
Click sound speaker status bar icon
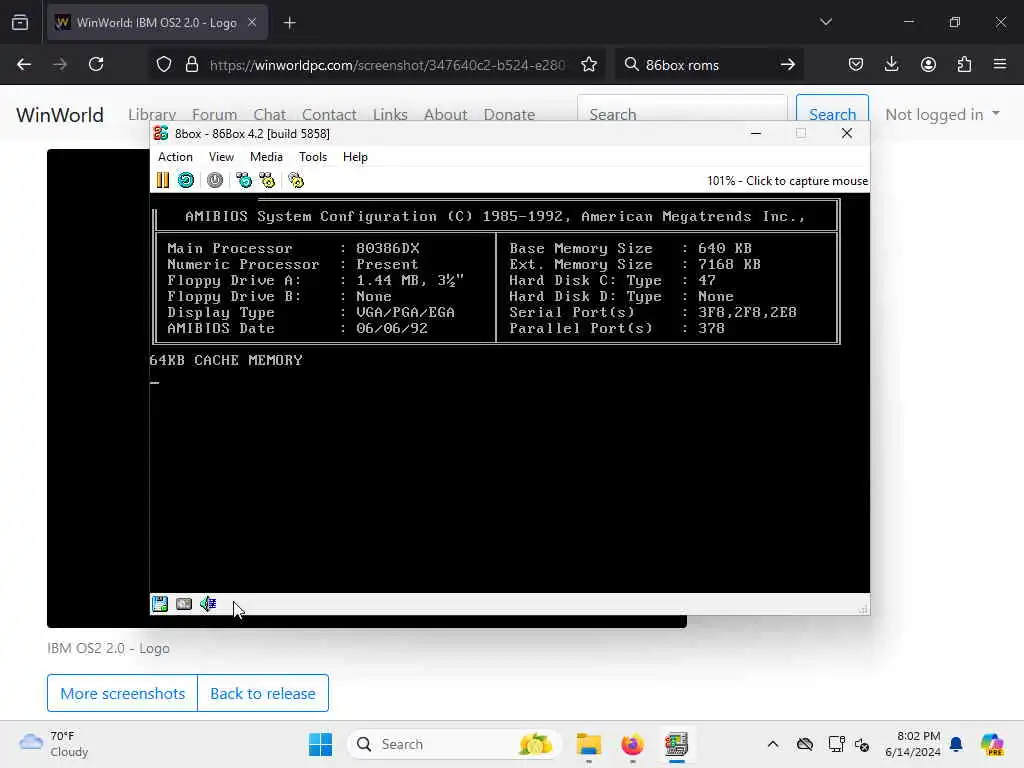coord(208,604)
